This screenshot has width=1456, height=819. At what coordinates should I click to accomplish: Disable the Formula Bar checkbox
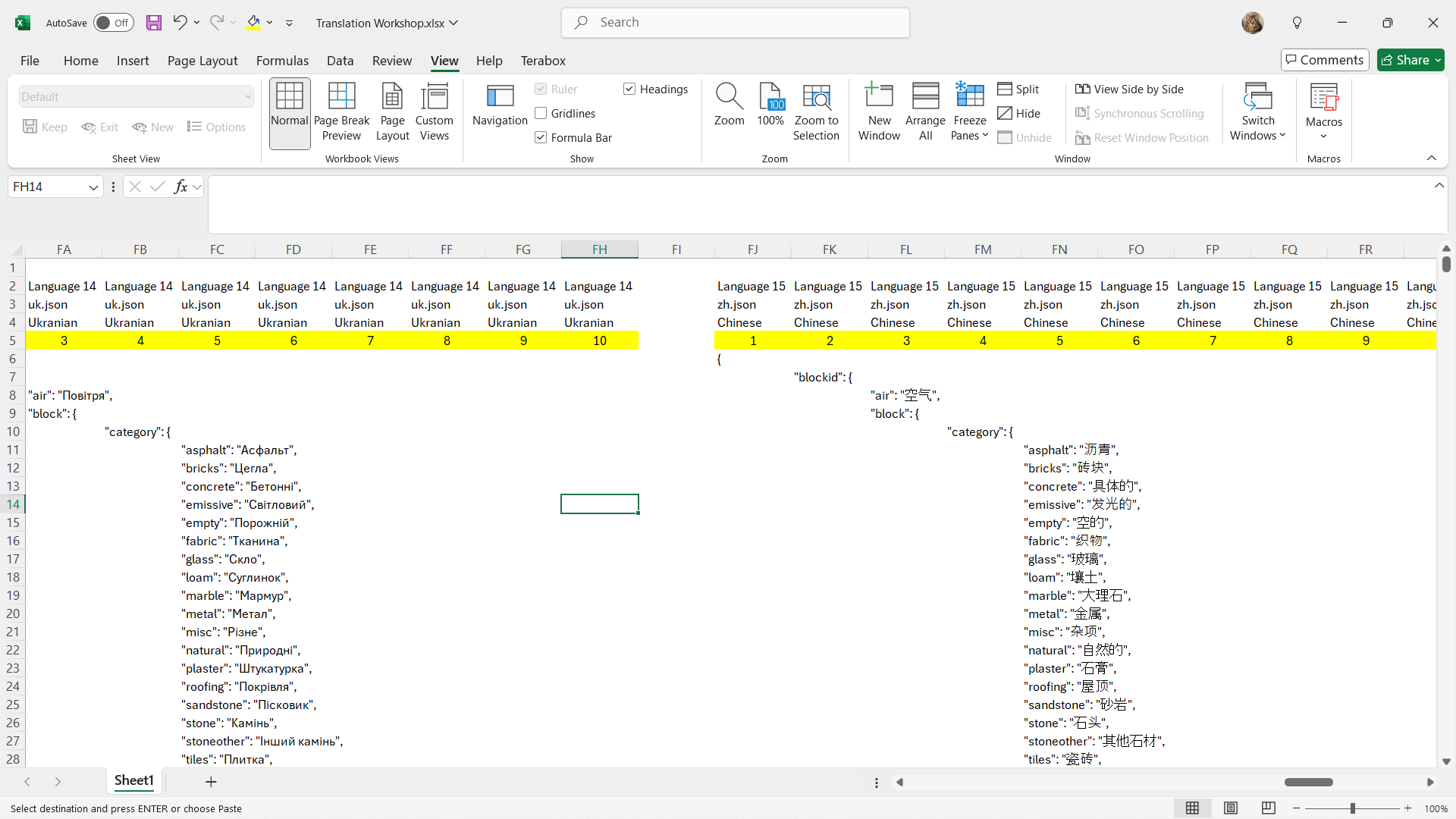[541, 138]
